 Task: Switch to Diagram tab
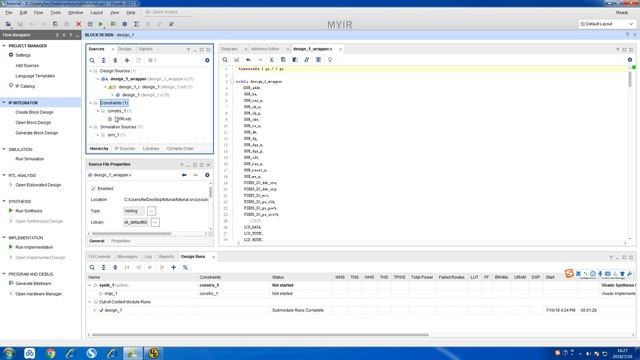(x=229, y=49)
